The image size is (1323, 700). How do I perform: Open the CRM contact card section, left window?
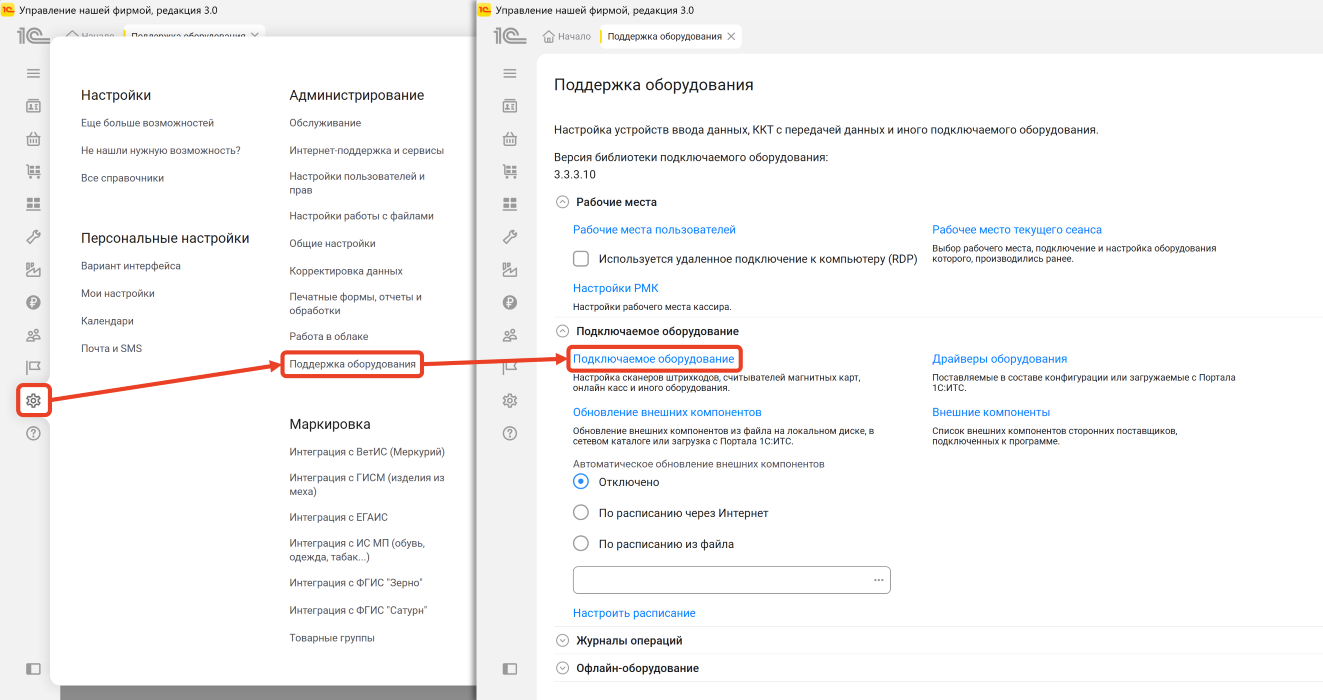pos(33,106)
